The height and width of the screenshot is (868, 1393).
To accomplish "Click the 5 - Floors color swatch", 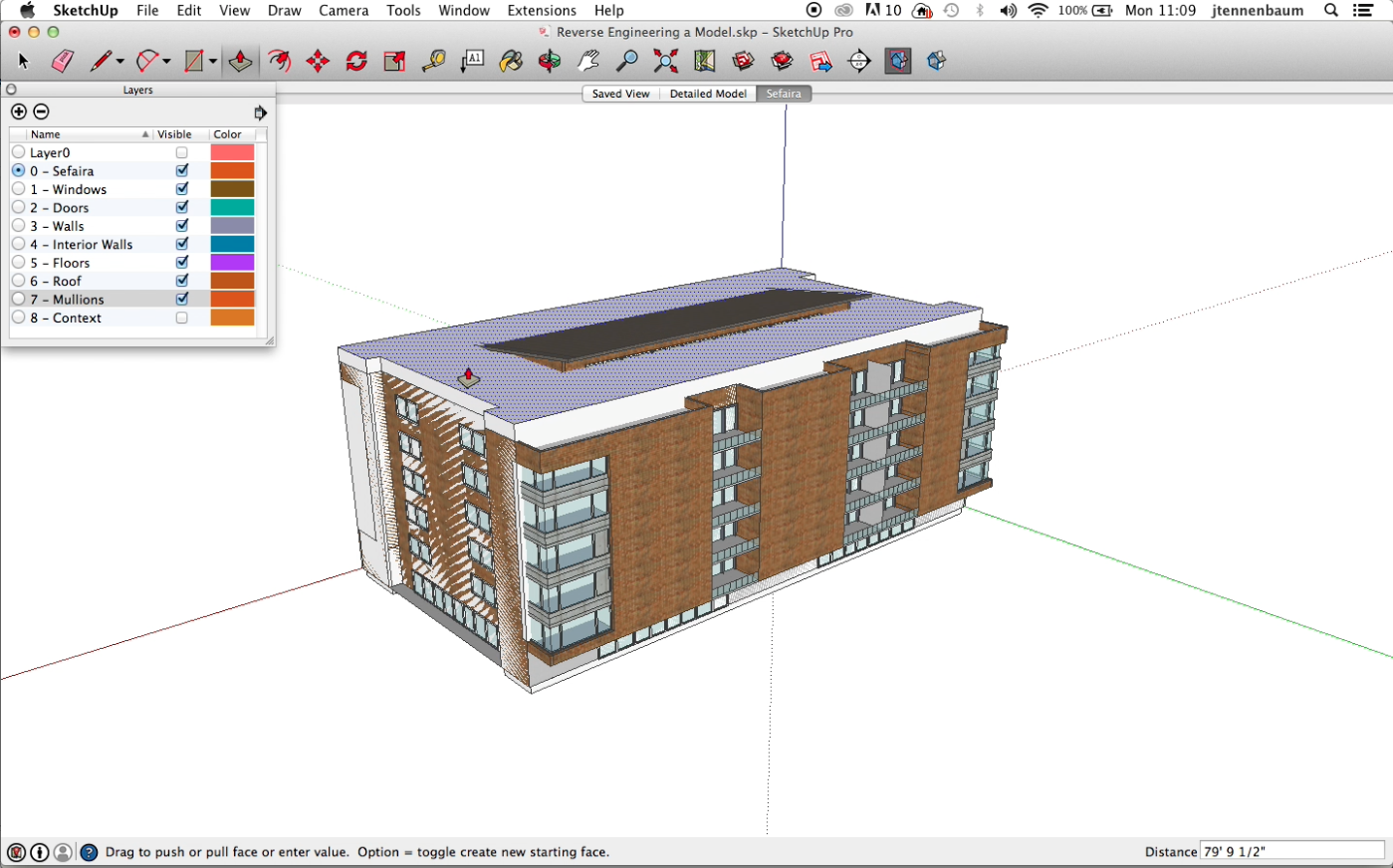I will [232, 263].
